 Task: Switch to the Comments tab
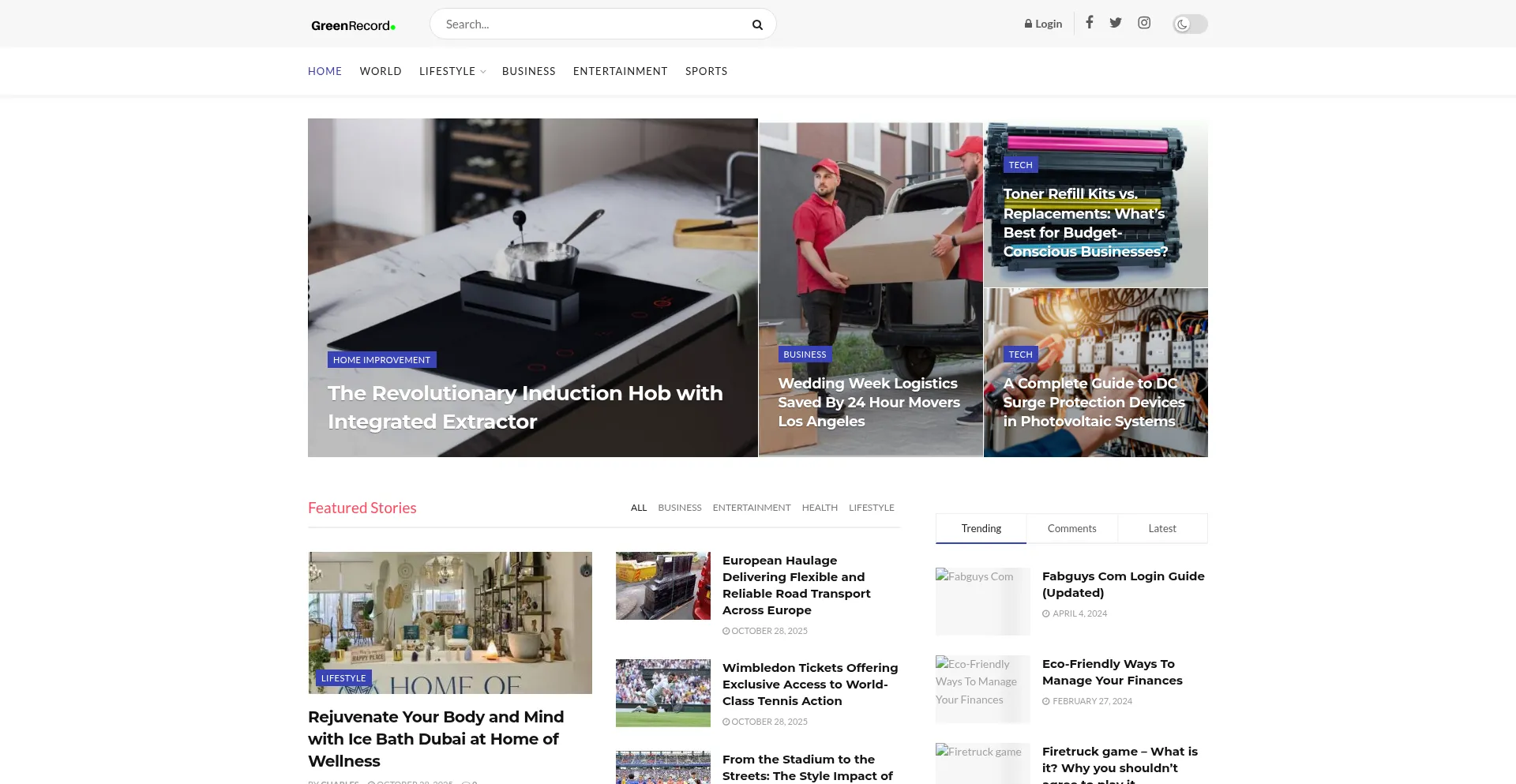1071,529
